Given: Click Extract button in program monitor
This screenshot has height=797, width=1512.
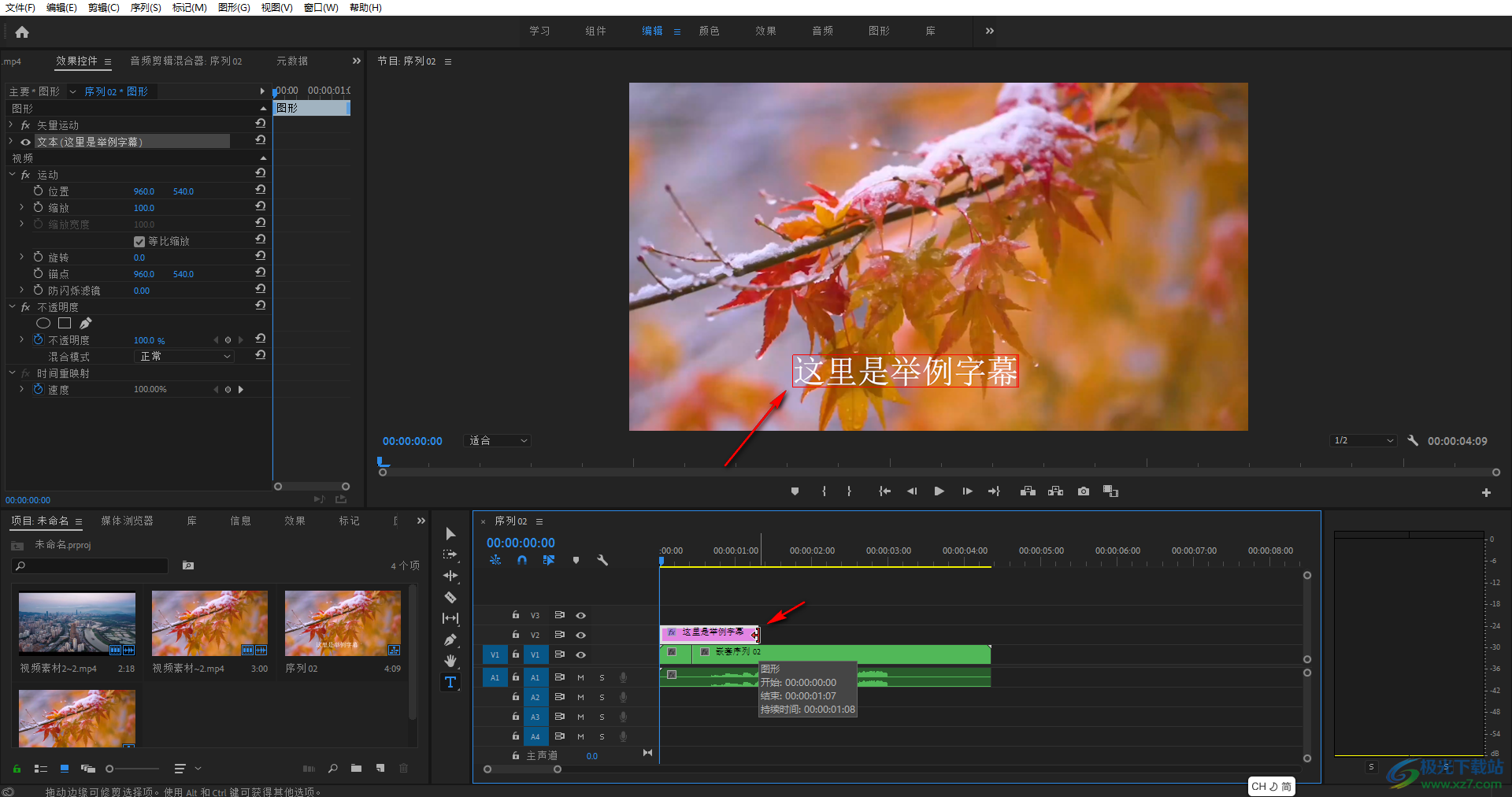Looking at the screenshot, I should coord(1056,491).
